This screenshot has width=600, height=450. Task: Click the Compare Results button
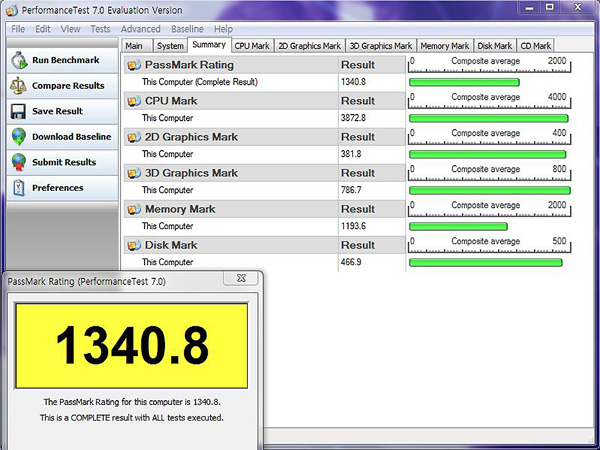coord(63,86)
